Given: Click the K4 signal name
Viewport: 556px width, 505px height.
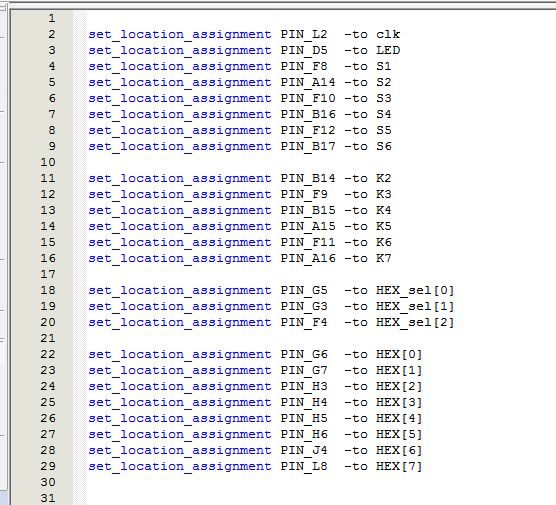Looking at the screenshot, I should click(x=384, y=210).
